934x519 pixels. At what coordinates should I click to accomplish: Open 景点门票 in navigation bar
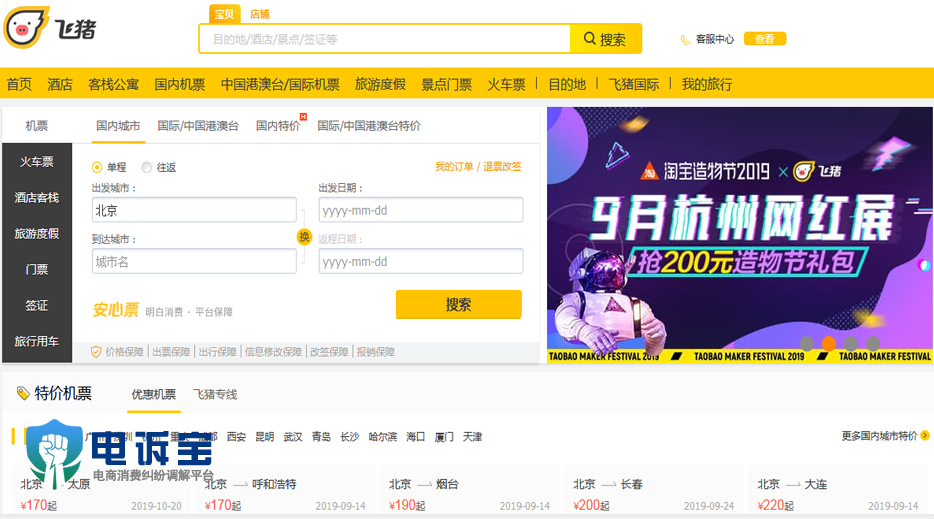click(446, 84)
